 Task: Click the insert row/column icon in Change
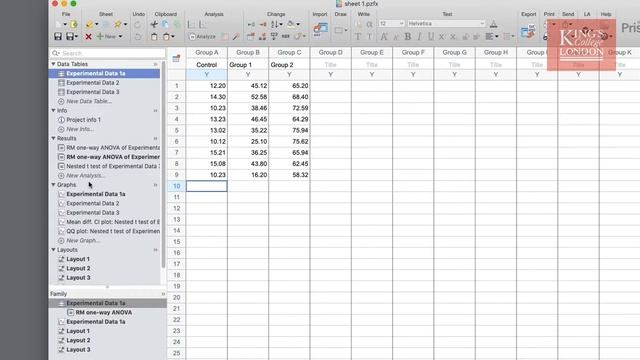[251, 24]
